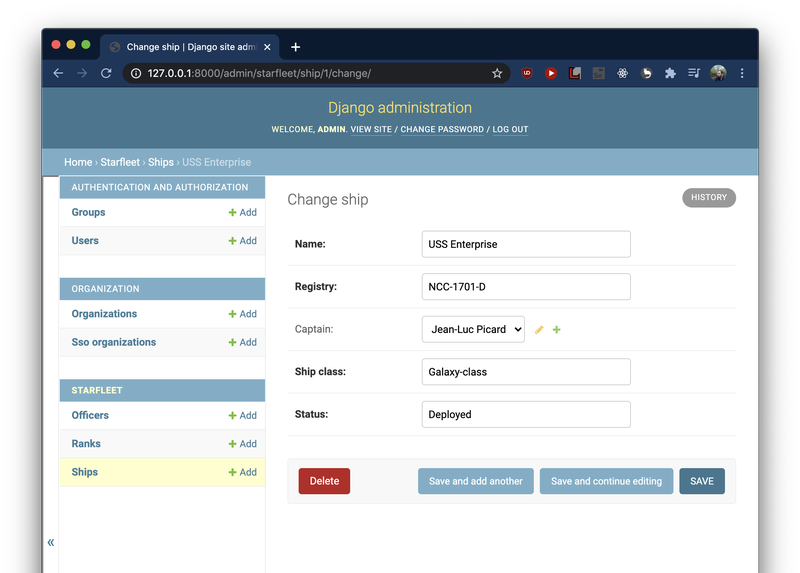Open the uBlock Origin shield extension
The image size is (800, 573).
coord(527,73)
